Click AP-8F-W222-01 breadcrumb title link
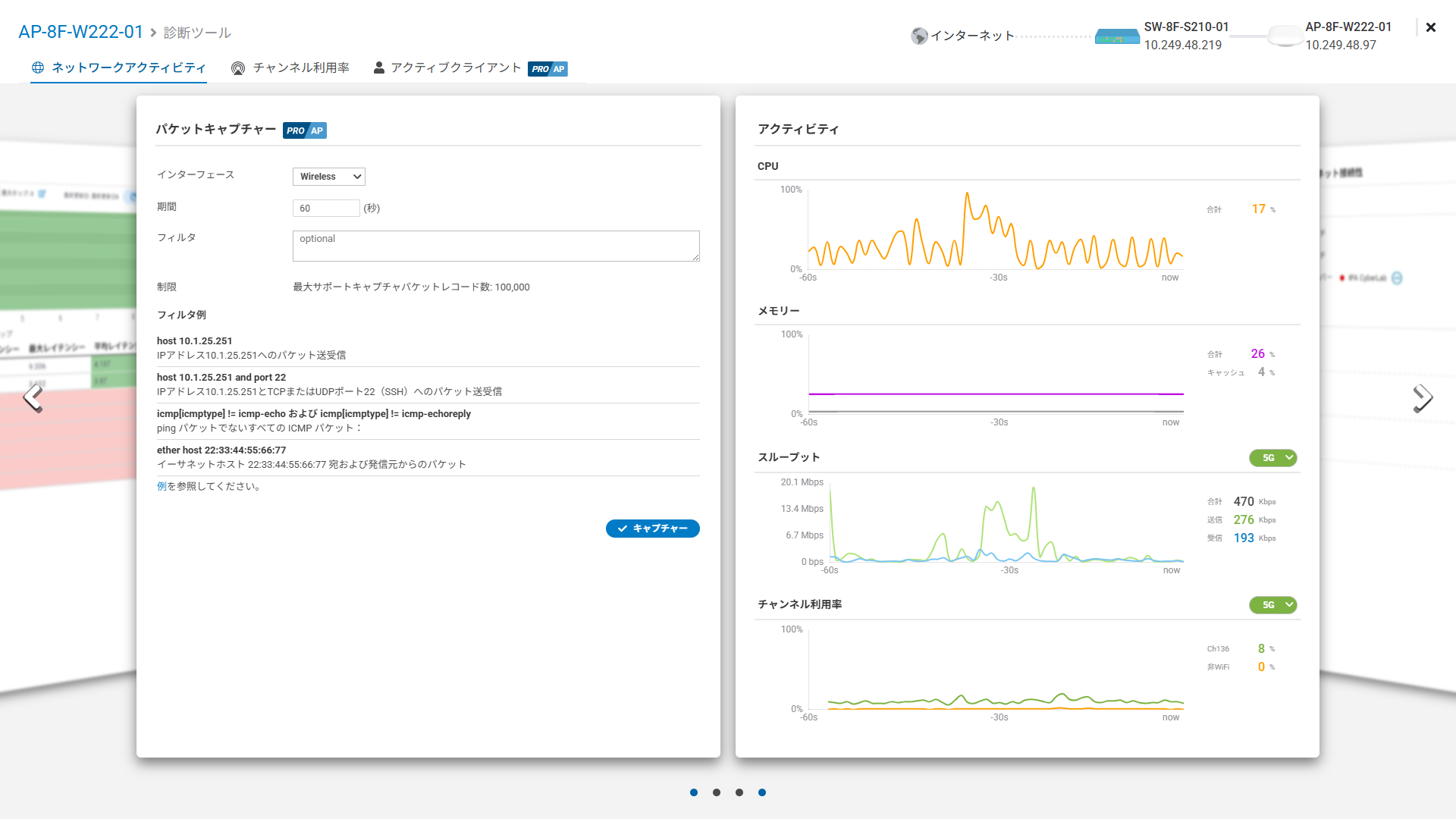1456x819 pixels. coord(80,32)
